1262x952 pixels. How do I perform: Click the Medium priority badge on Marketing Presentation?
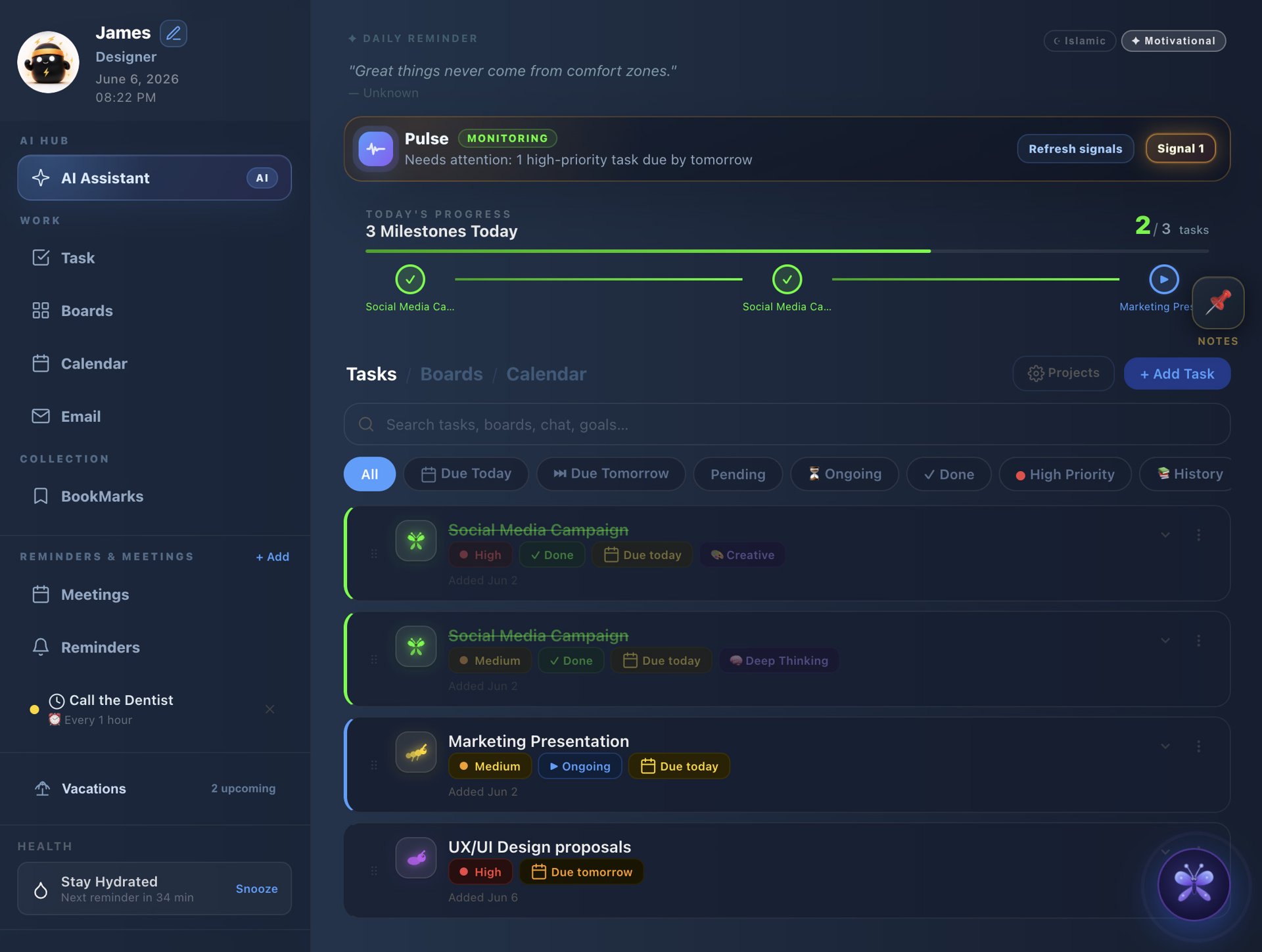pyautogui.click(x=490, y=766)
